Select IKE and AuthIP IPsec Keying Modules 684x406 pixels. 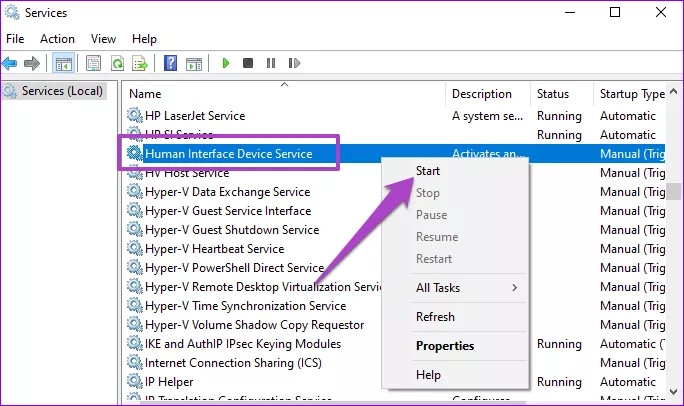(243, 344)
